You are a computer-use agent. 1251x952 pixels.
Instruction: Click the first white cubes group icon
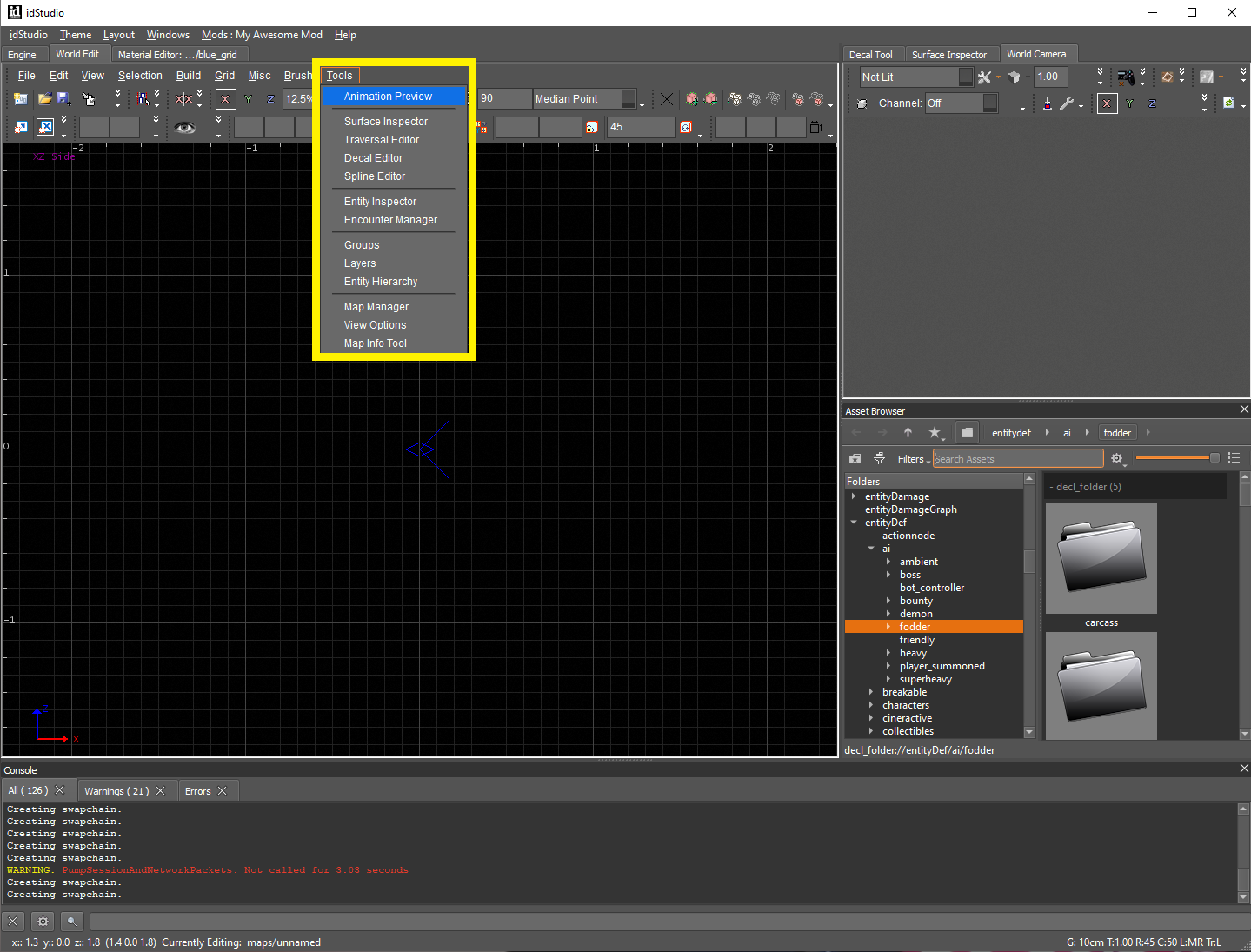click(735, 99)
